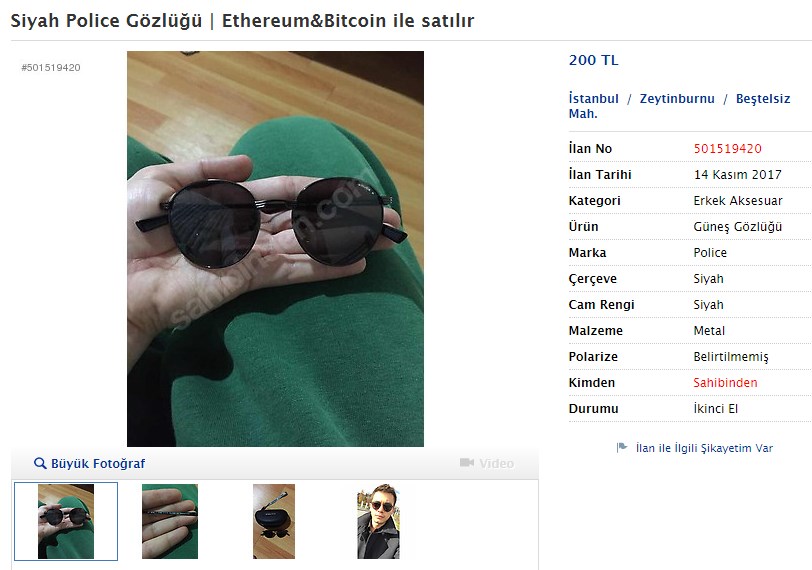This screenshot has width=812, height=570.
Task: Click the main sunglasses photo
Action: [276, 249]
